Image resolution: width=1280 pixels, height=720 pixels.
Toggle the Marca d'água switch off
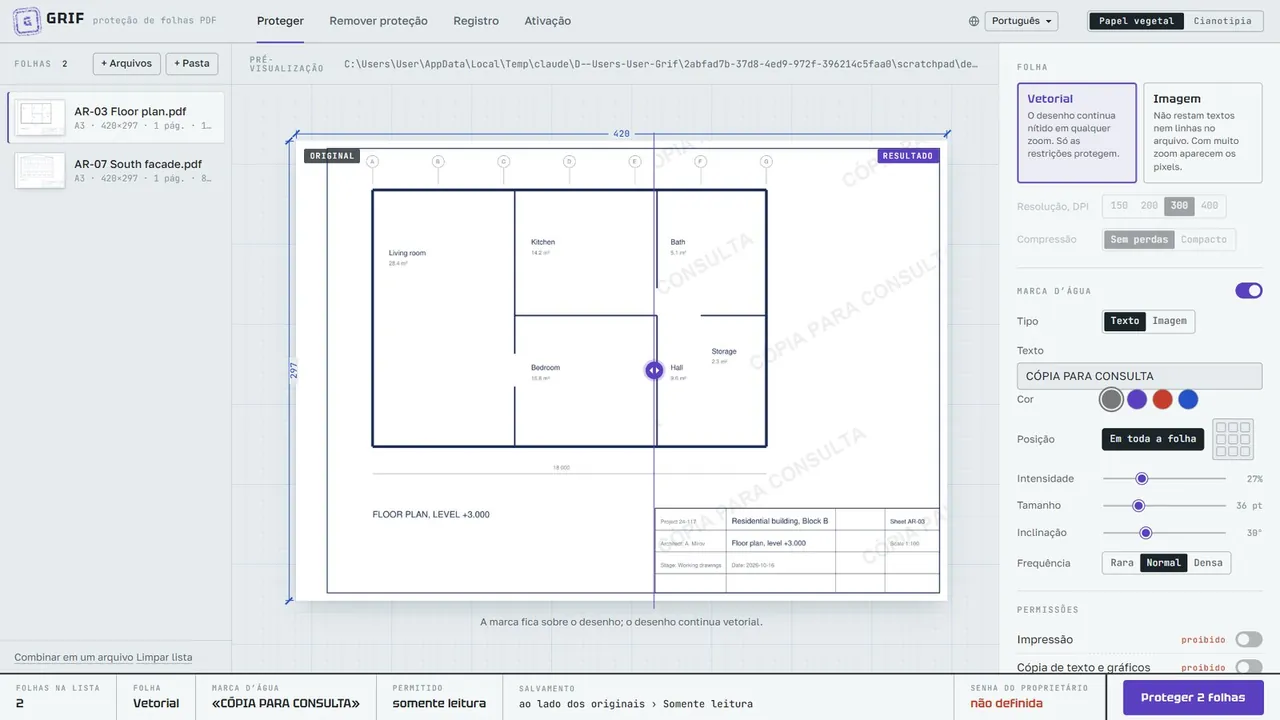click(1249, 290)
